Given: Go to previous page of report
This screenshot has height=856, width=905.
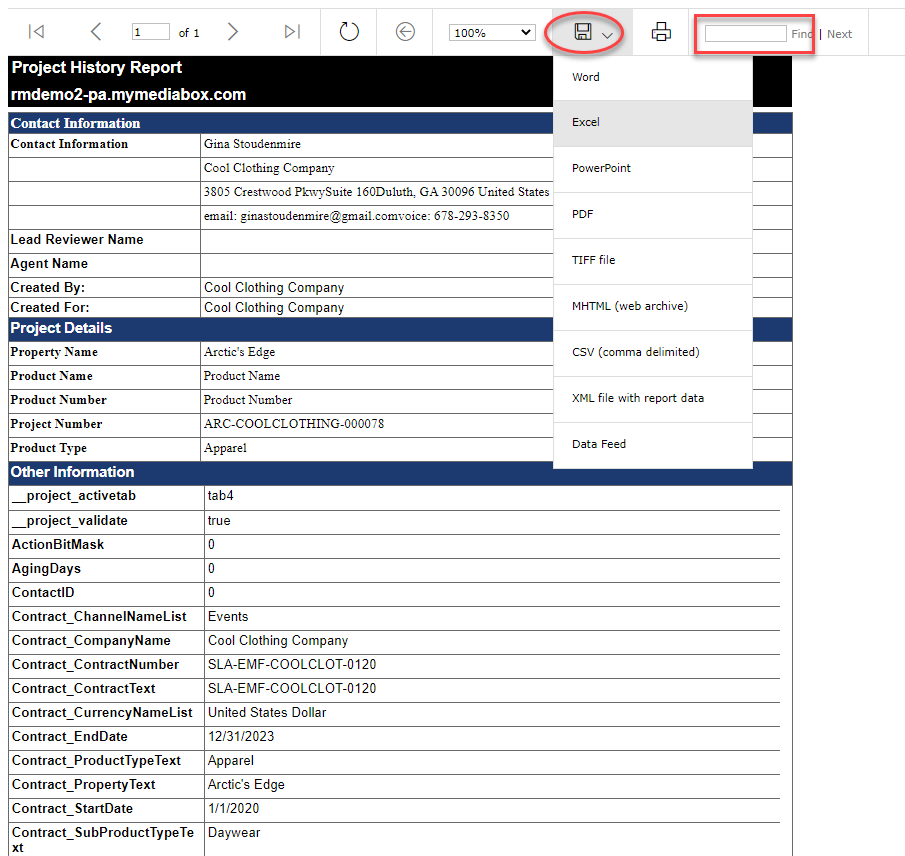Looking at the screenshot, I should pos(96,31).
